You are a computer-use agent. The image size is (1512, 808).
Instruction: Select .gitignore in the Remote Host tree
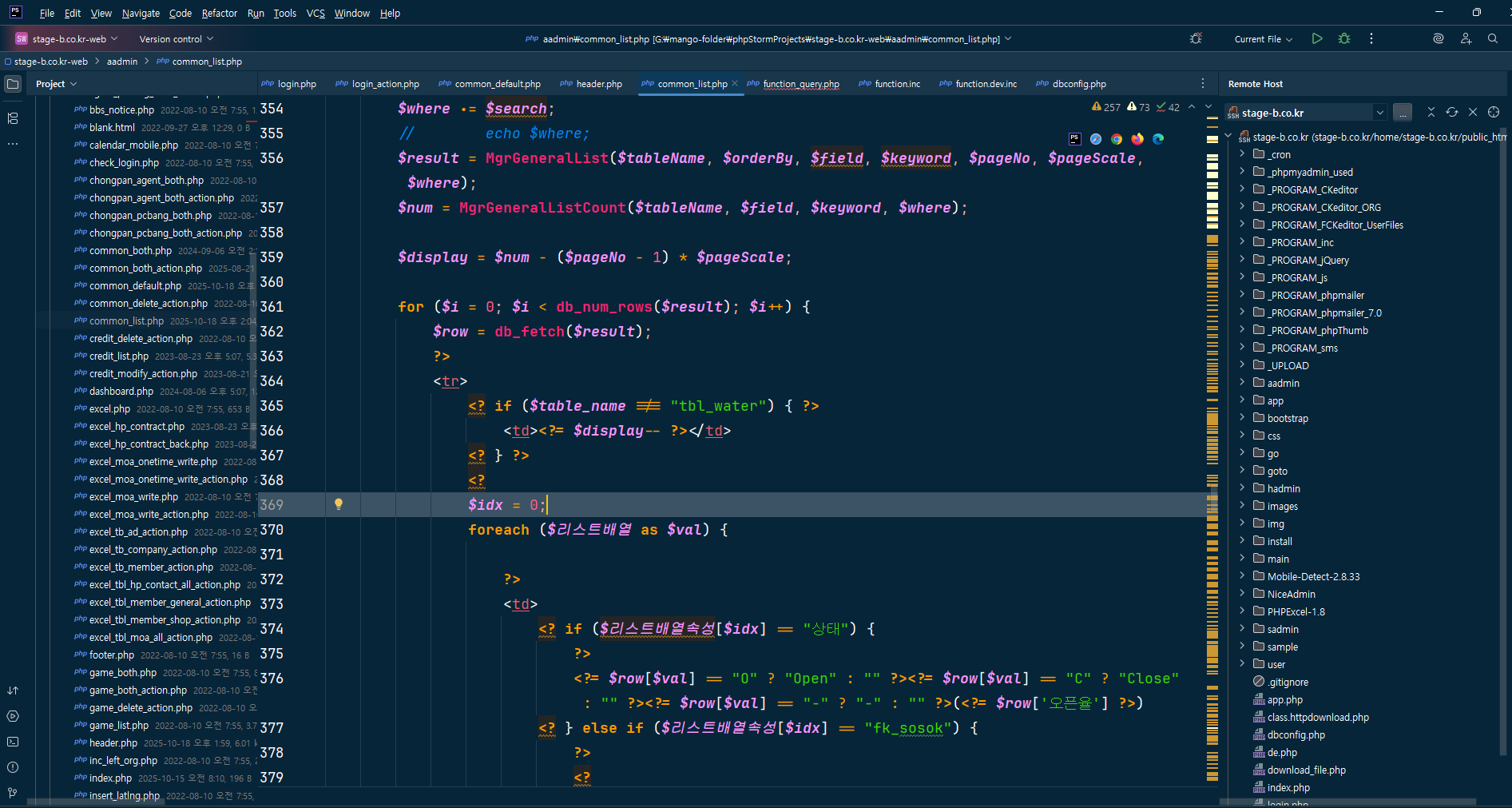point(1288,682)
